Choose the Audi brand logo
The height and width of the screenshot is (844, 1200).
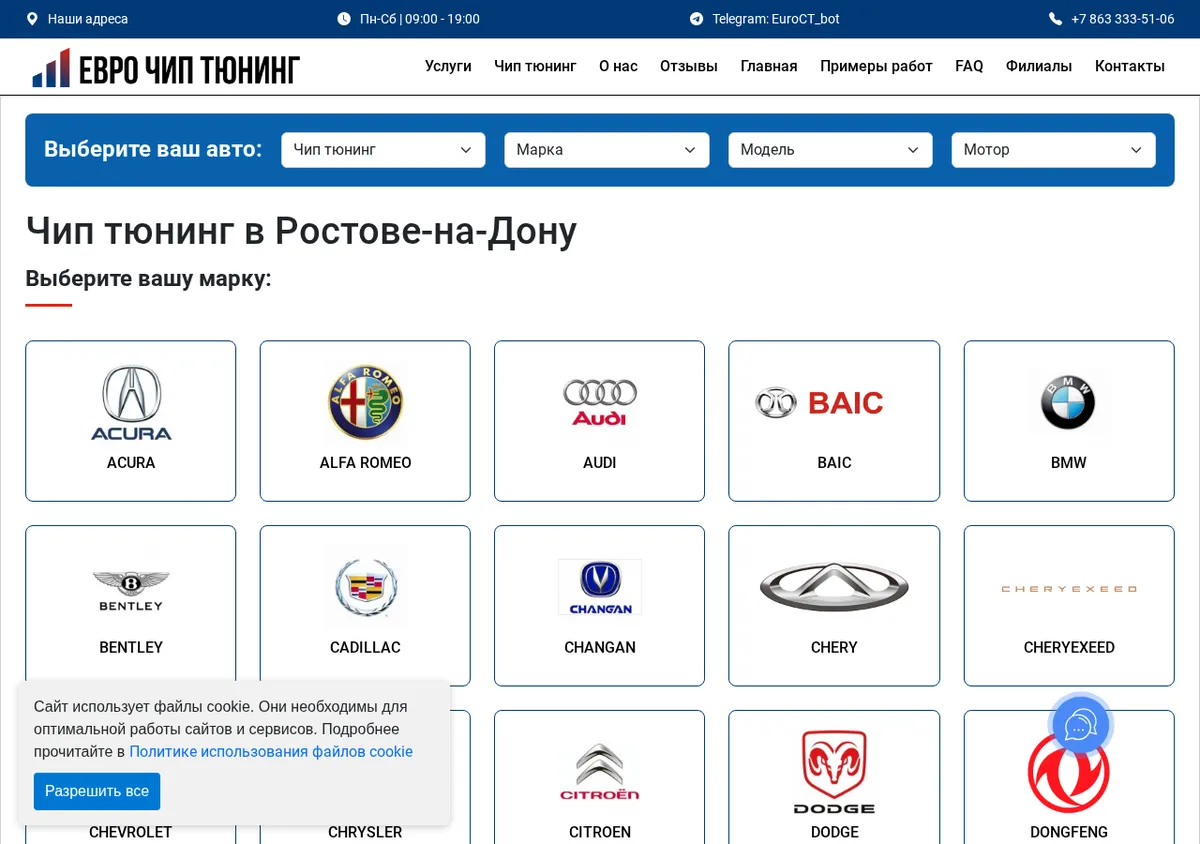coord(599,402)
